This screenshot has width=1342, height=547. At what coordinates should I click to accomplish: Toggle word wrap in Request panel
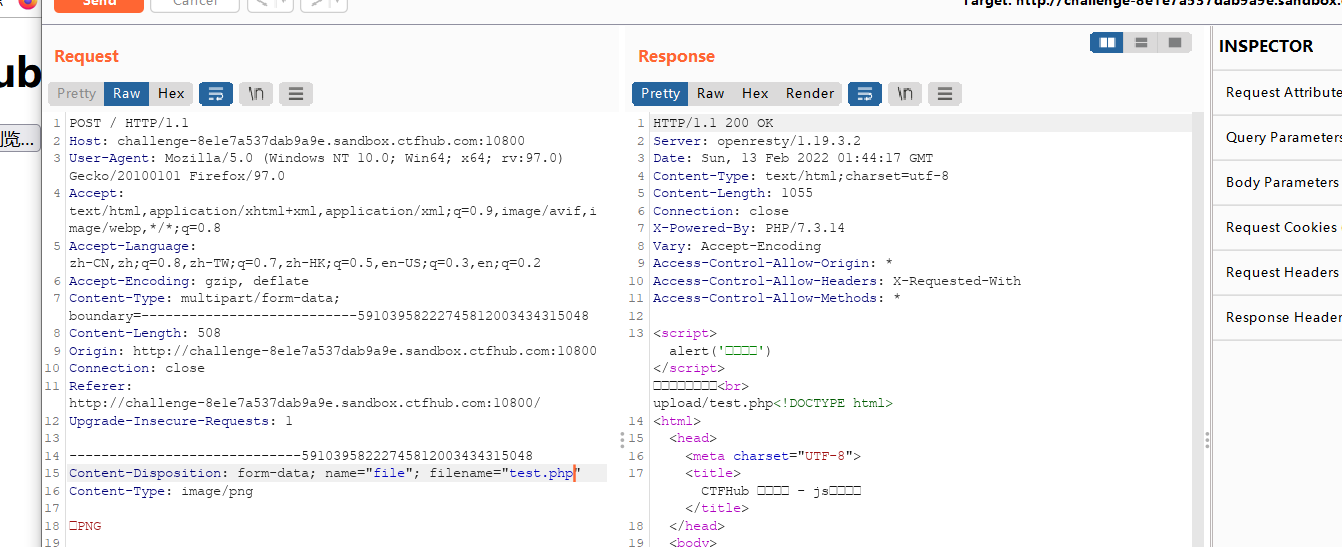click(x=216, y=93)
